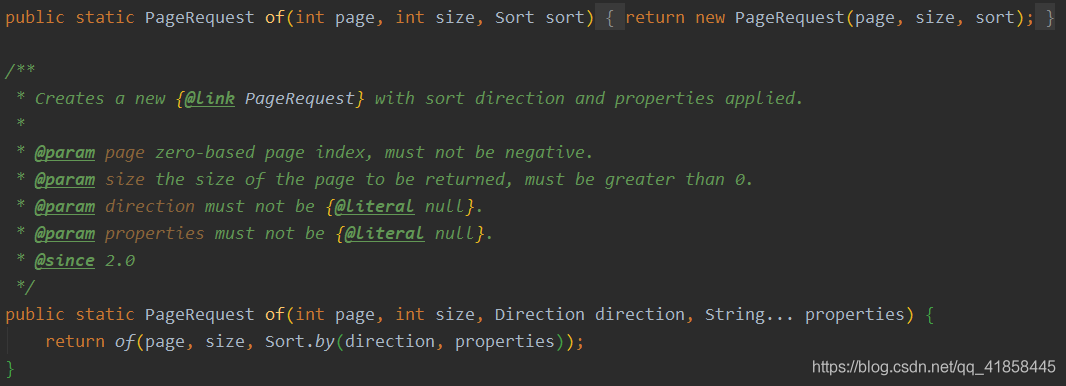Click the Sort type in first method signature
The height and width of the screenshot is (386, 1066).
(515, 18)
